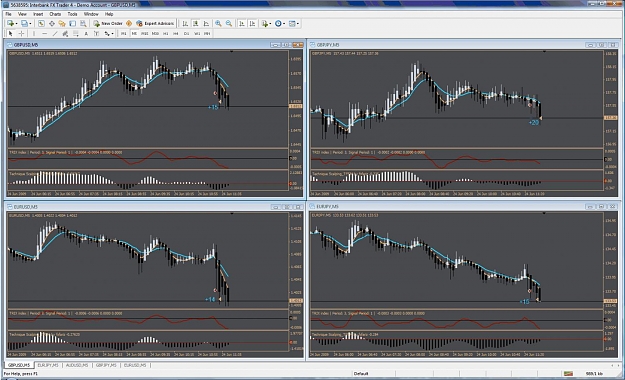Expand the Indicators dropdown arrow
This screenshot has width=625, height=380.
(270, 24)
